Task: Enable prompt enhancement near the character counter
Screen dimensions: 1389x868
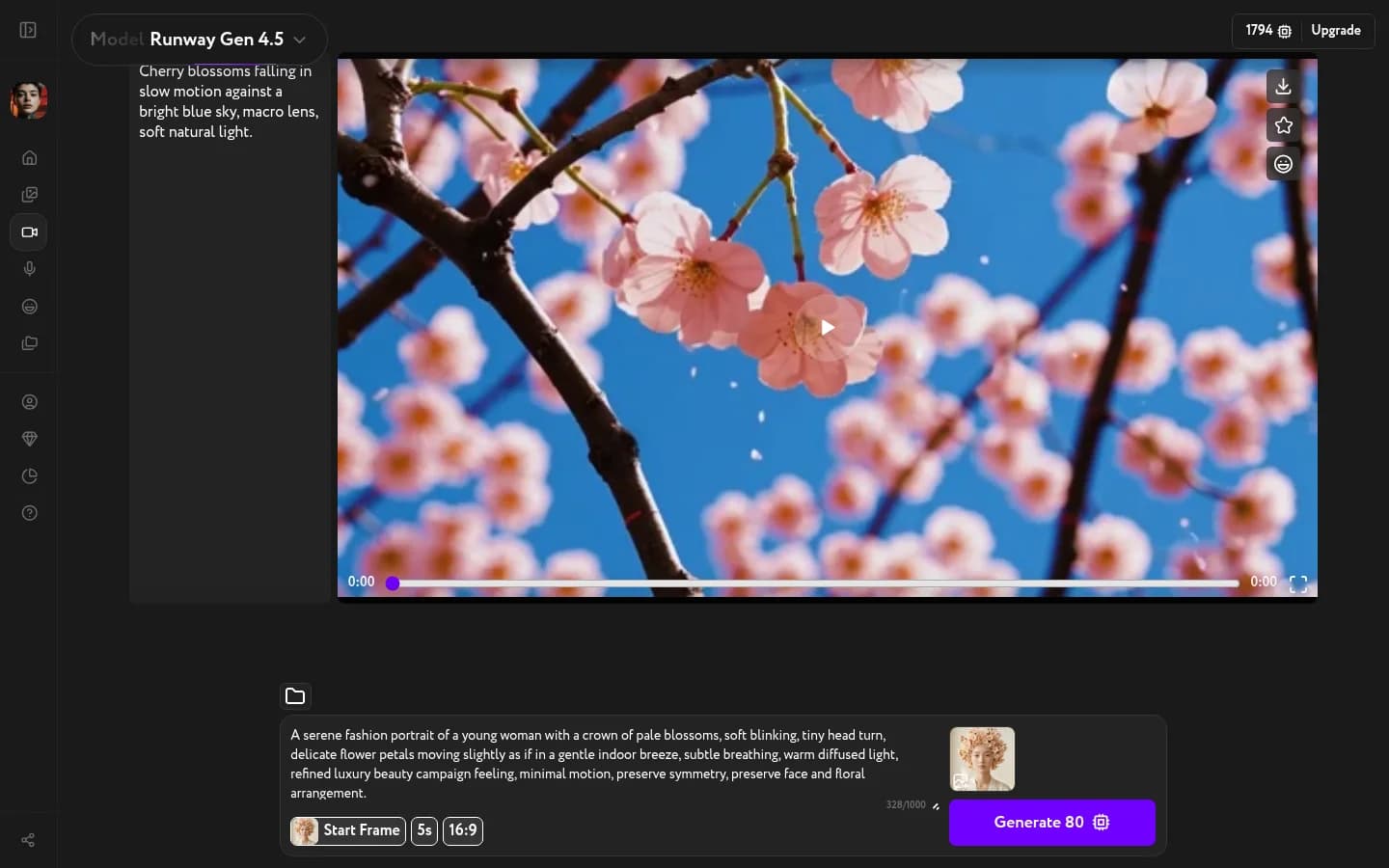Action: tap(935, 806)
